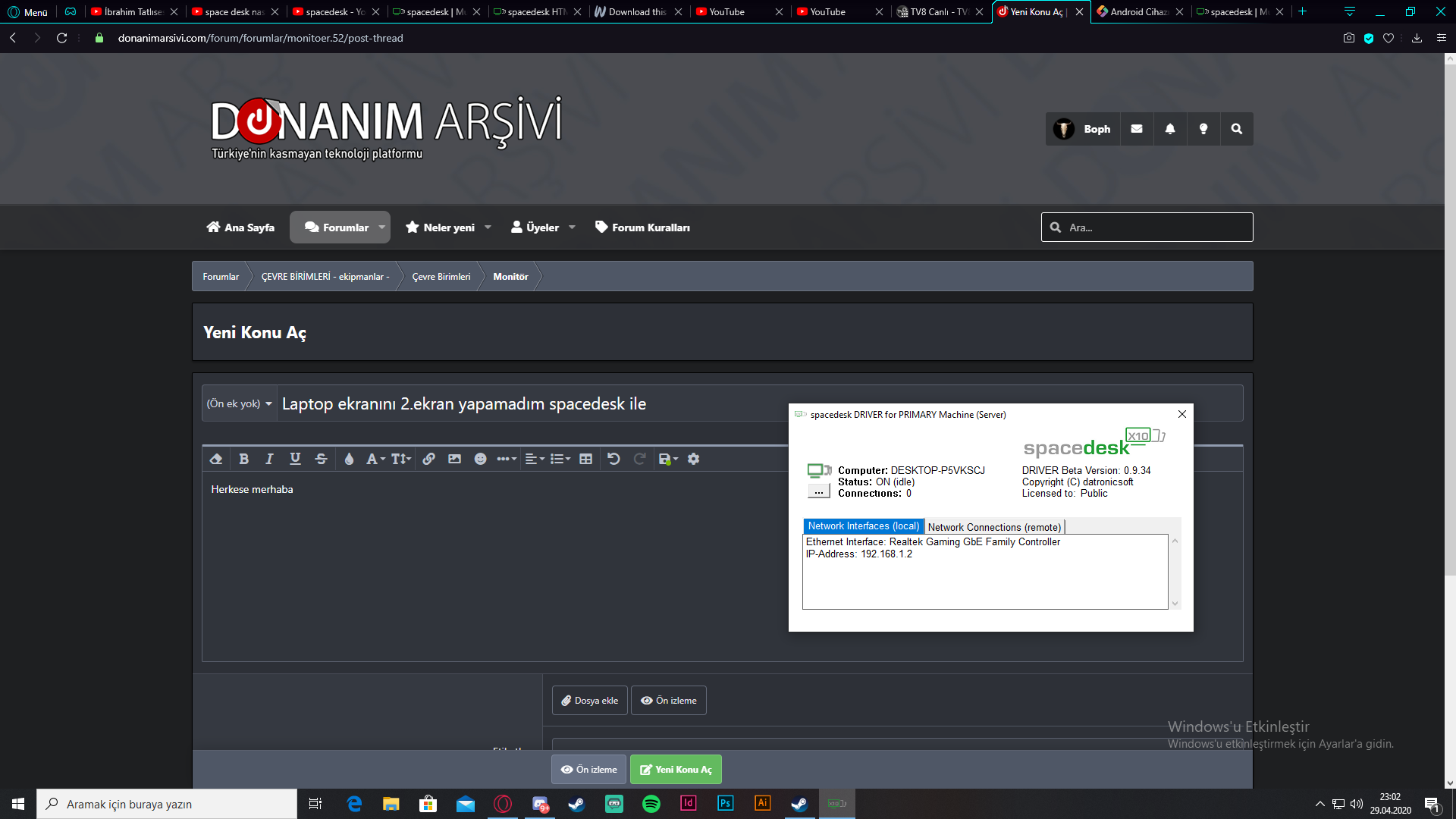1456x819 pixels.
Task: Go to Monitör breadcrumb
Action: point(510,277)
